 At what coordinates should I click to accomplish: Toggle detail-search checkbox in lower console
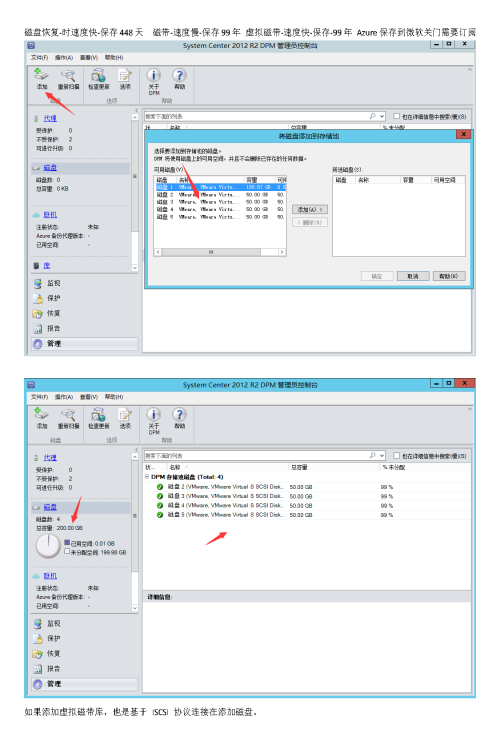396,456
